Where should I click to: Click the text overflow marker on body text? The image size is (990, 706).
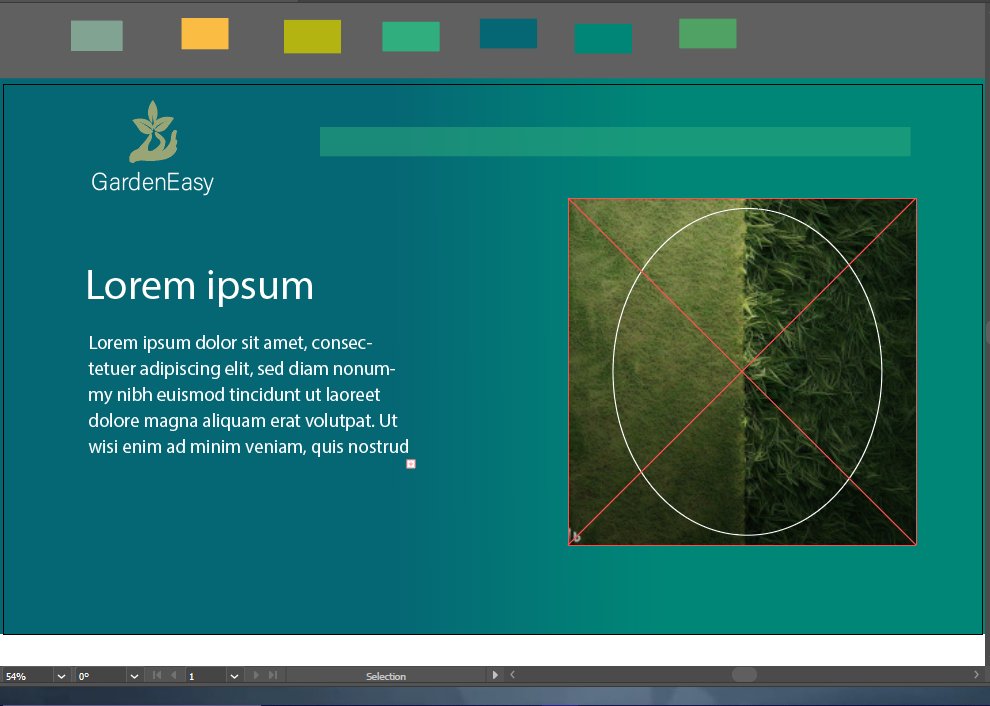pos(410,464)
